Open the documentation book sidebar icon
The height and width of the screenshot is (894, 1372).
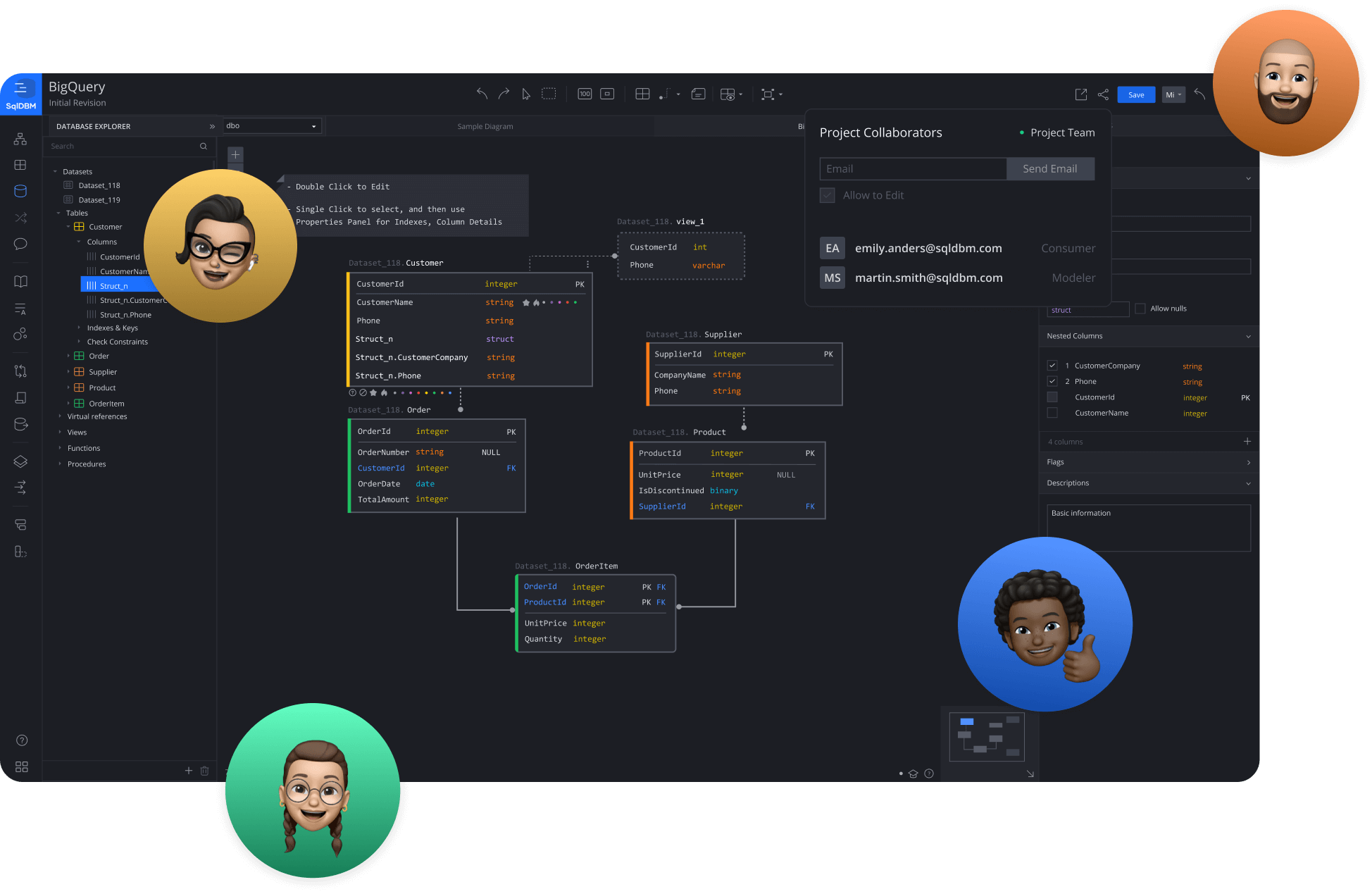20,282
